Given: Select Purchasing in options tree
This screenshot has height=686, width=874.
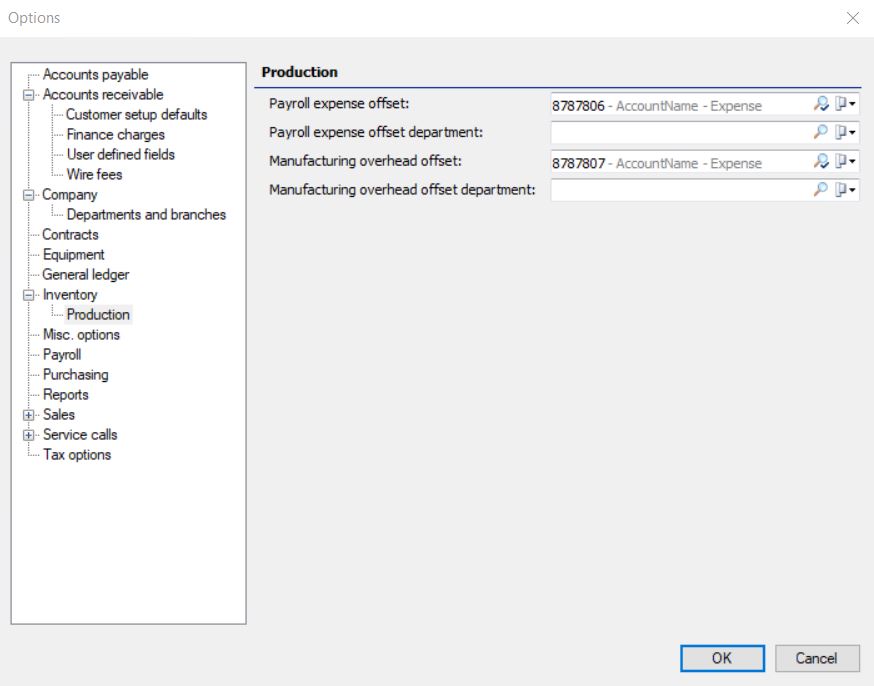Looking at the screenshot, I should [x=75, y=375].
